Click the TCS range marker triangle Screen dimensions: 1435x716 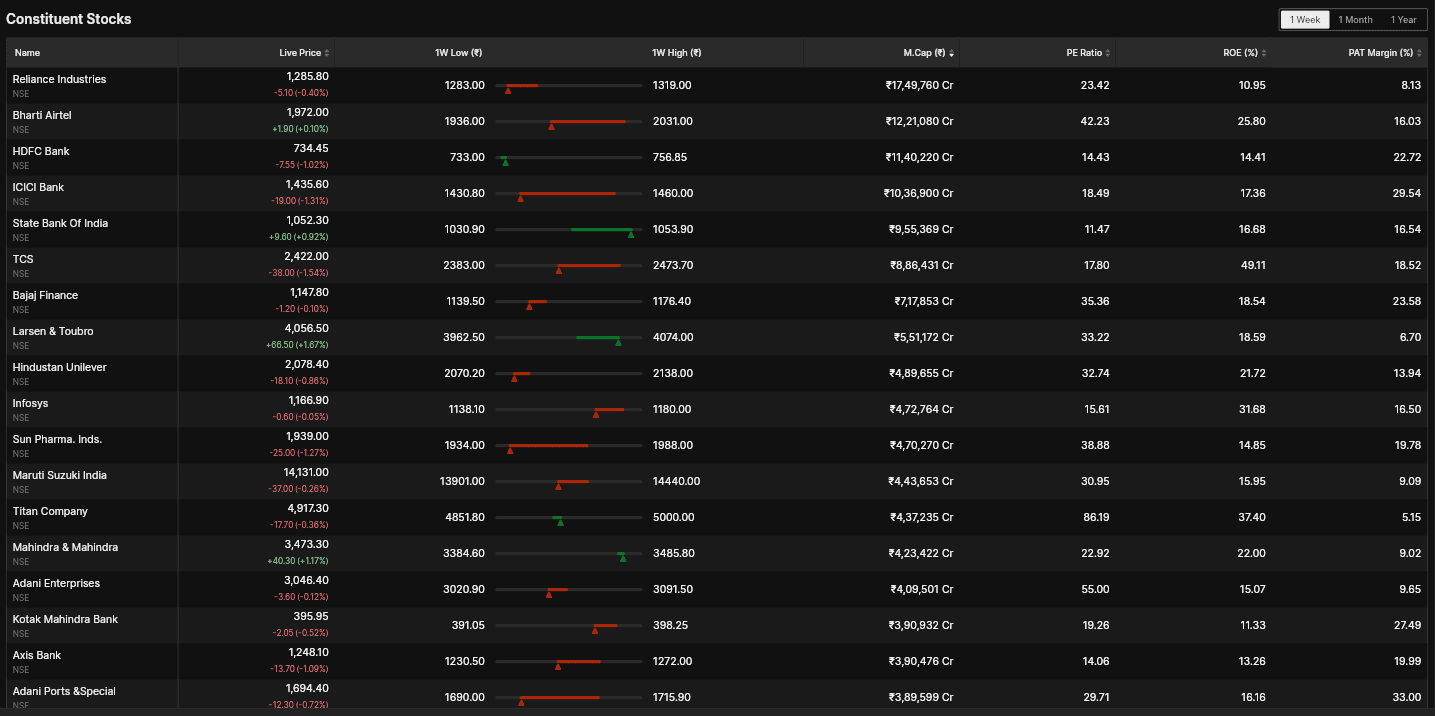coord(559,270)
